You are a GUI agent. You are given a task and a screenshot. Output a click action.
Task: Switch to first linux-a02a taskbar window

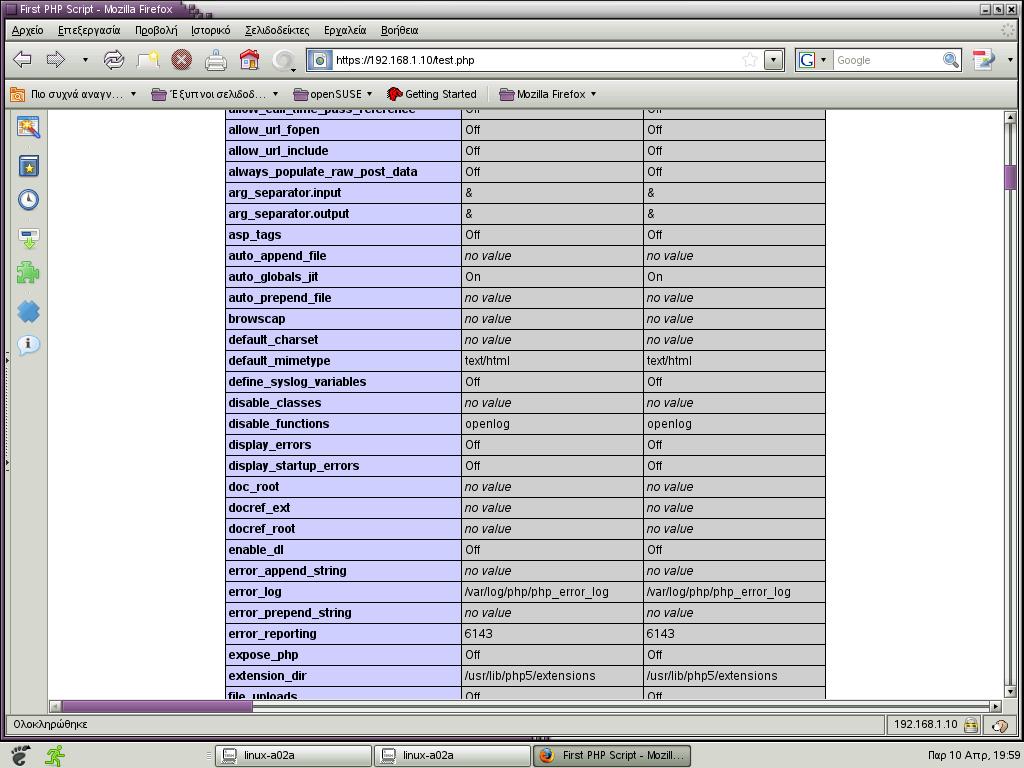click(293, 756)
